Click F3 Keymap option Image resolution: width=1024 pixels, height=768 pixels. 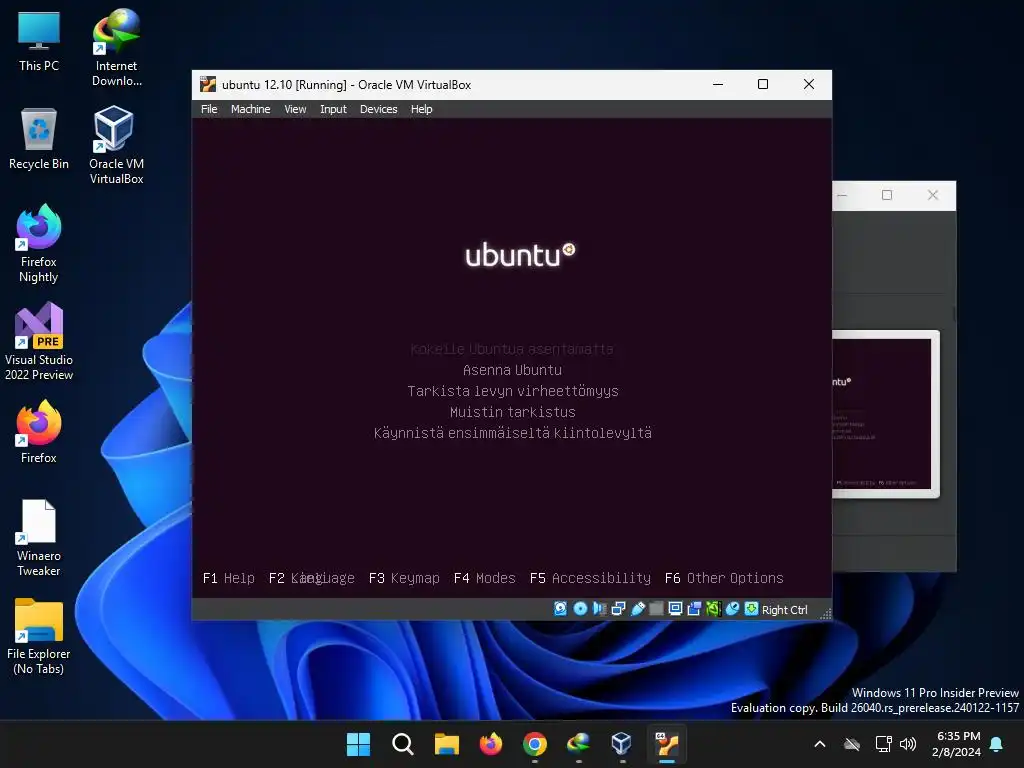[x=404, y=578]
